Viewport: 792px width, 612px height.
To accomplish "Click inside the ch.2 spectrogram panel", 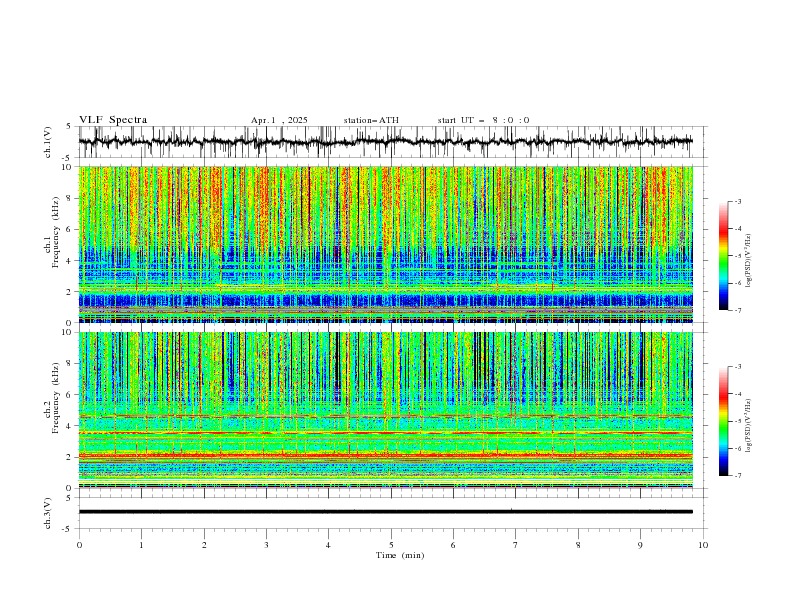I will point(385,410).
